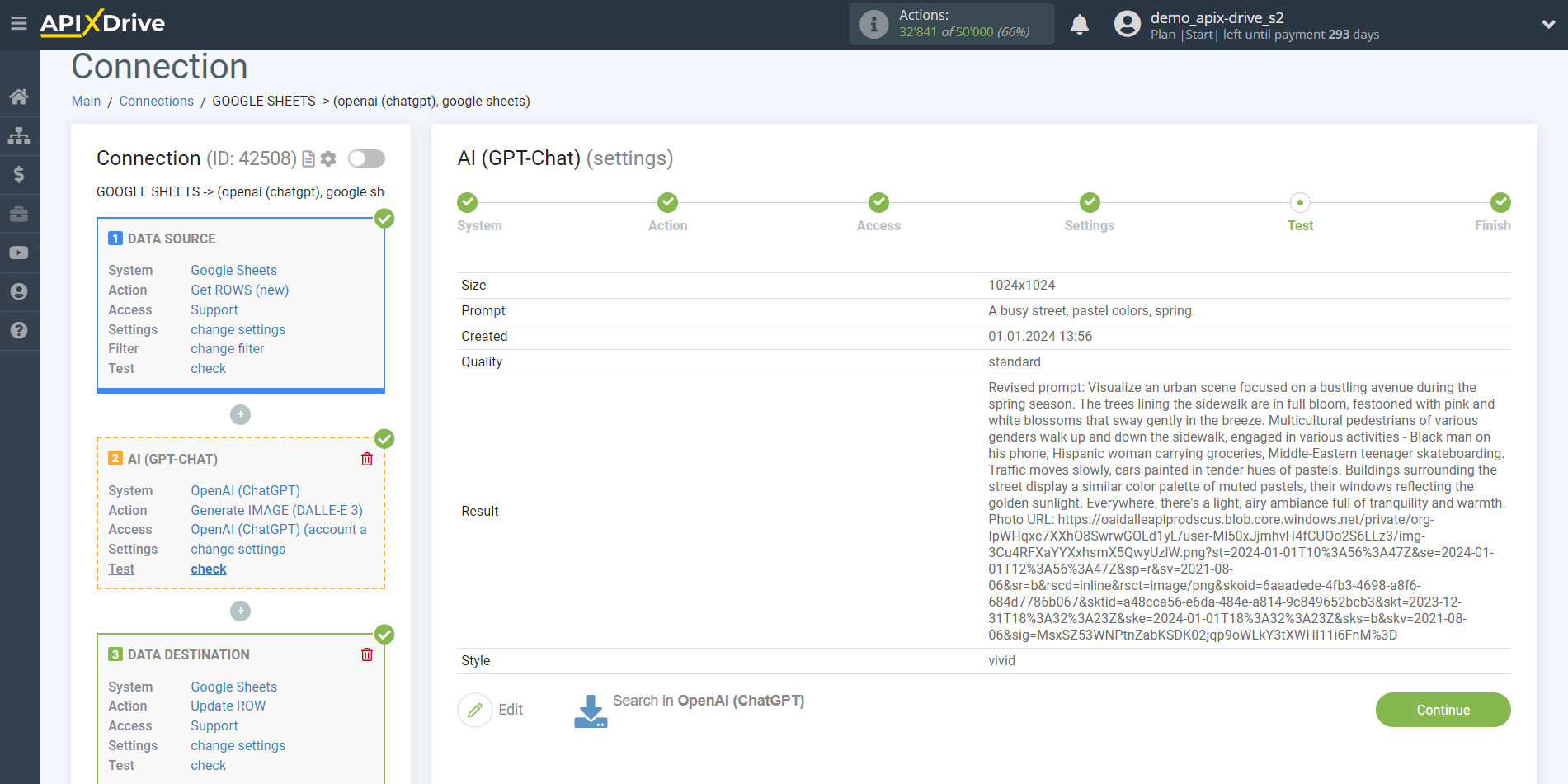The image size is (1568, 784).
Task: Toggle the connection on/off switch
Action: point(366,158)
